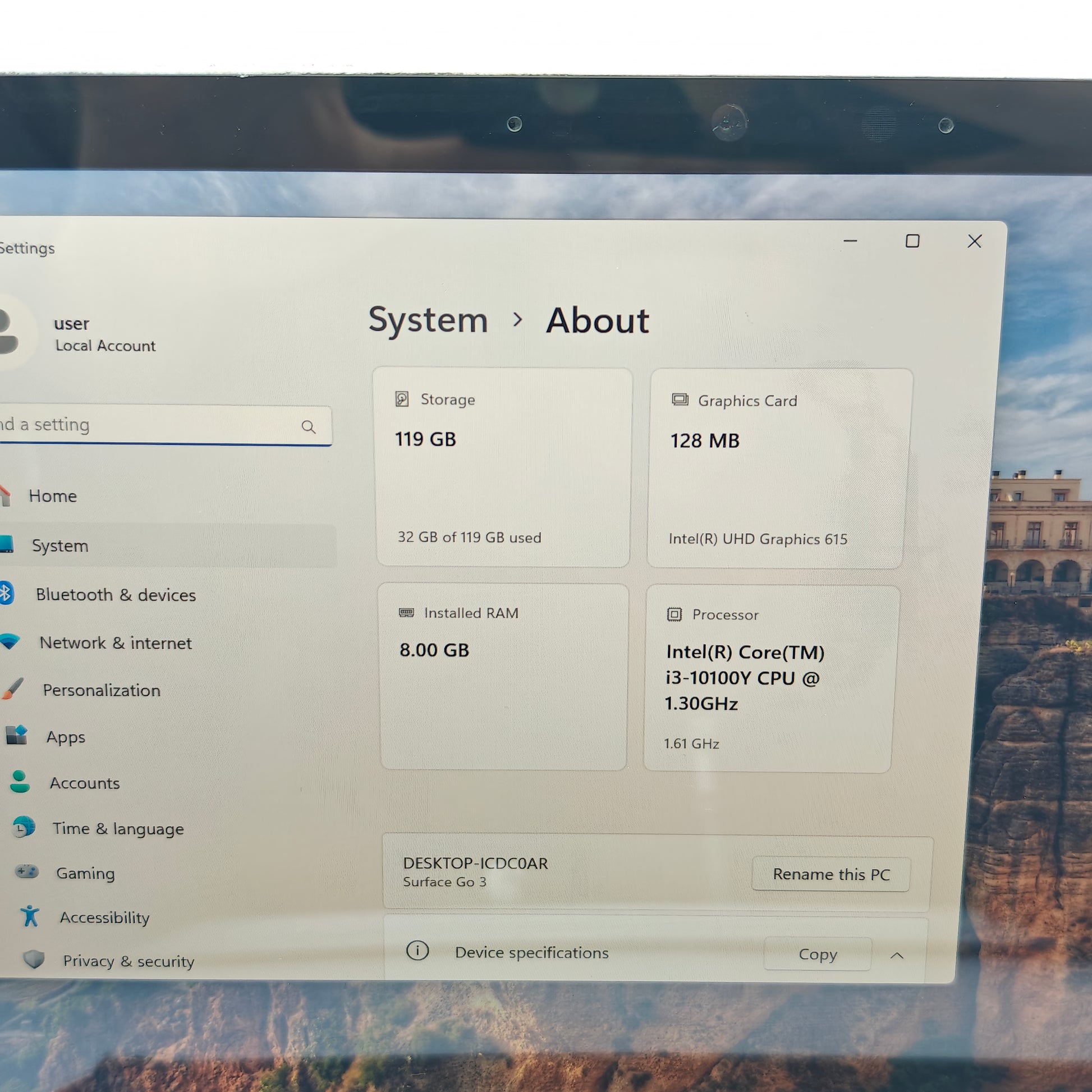Click the Device specifications info icon
1092x1092 pixels.
[x=417, y=951]
